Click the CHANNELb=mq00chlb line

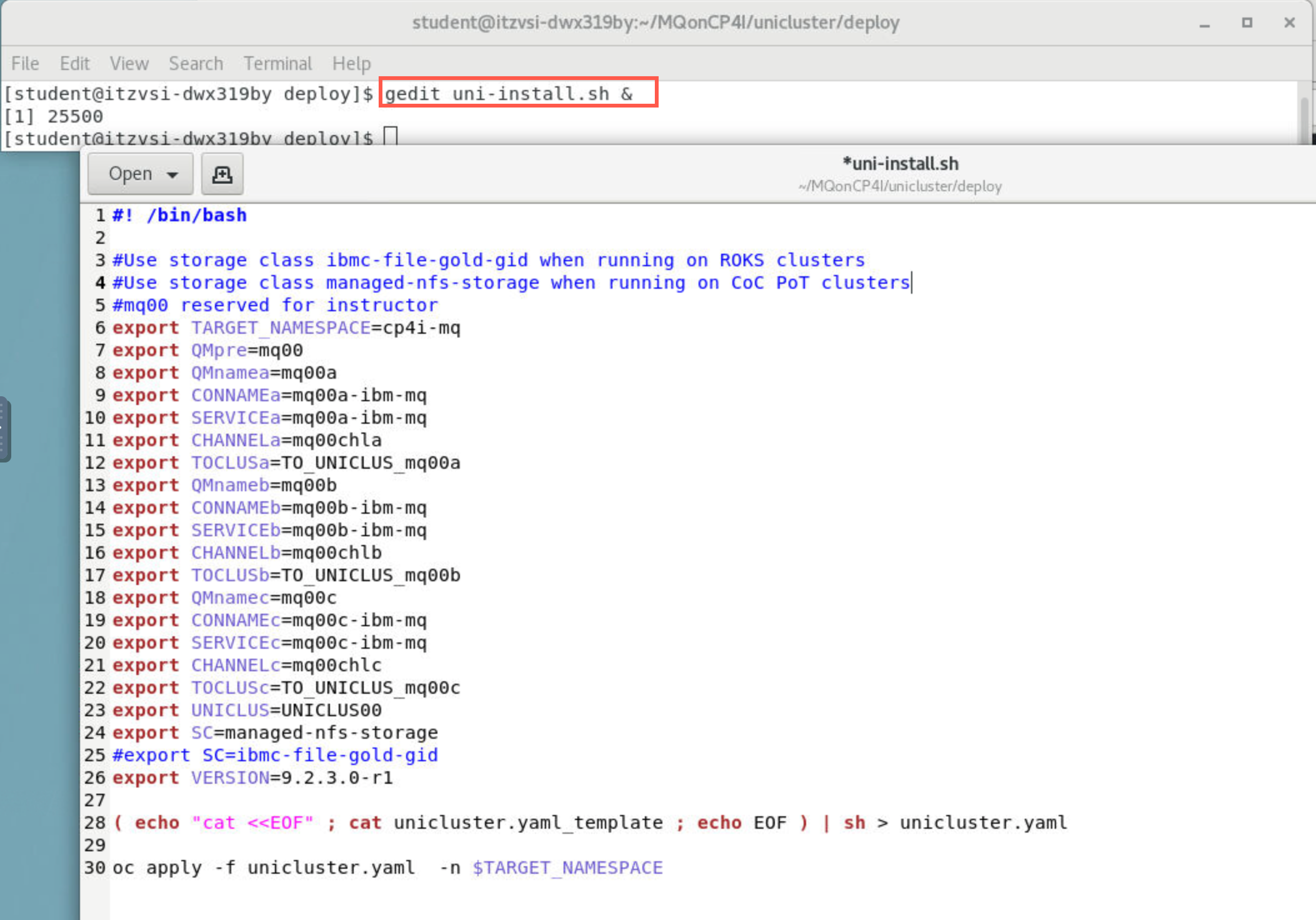(x=247, y=552)
